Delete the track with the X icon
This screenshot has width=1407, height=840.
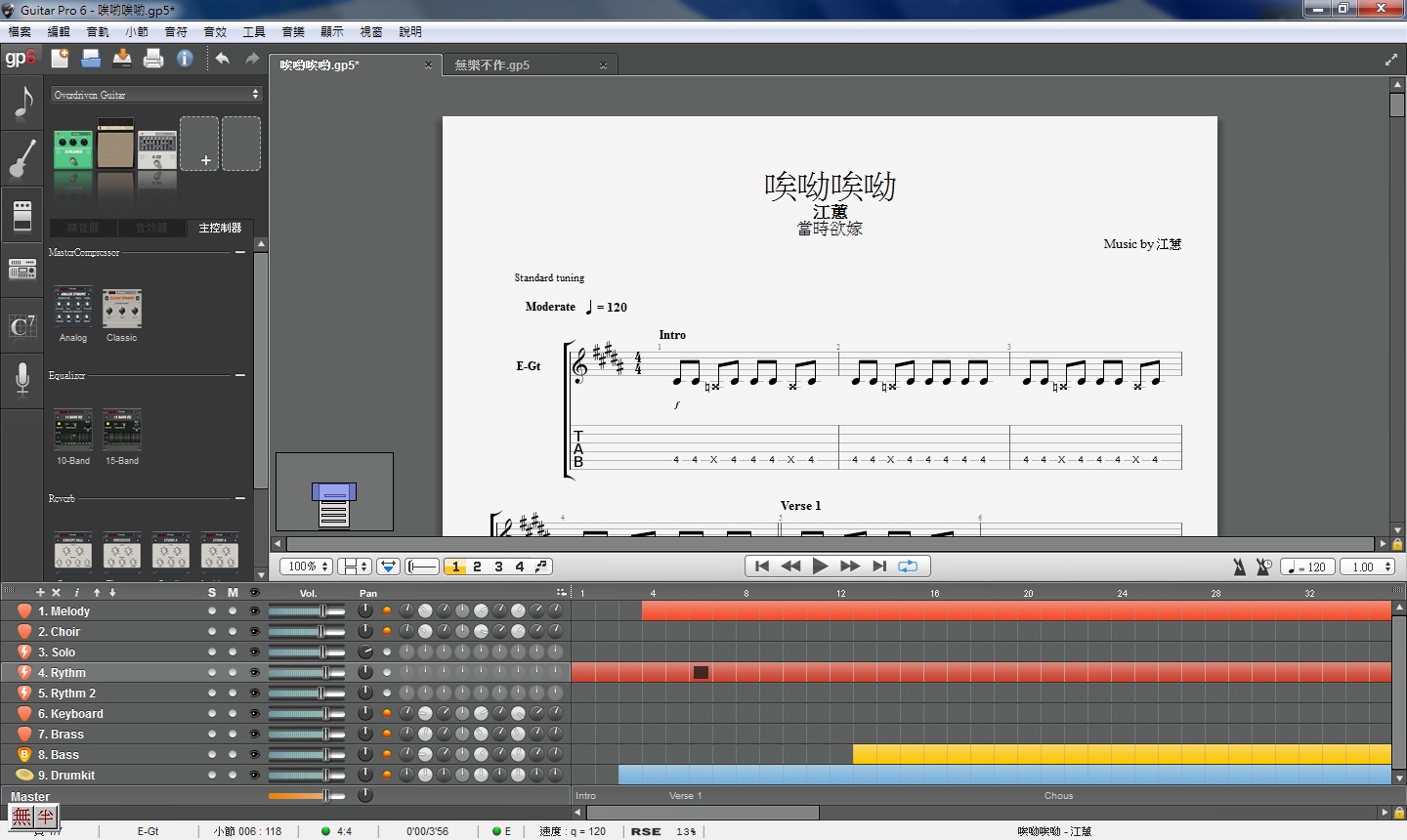point(56,592)
